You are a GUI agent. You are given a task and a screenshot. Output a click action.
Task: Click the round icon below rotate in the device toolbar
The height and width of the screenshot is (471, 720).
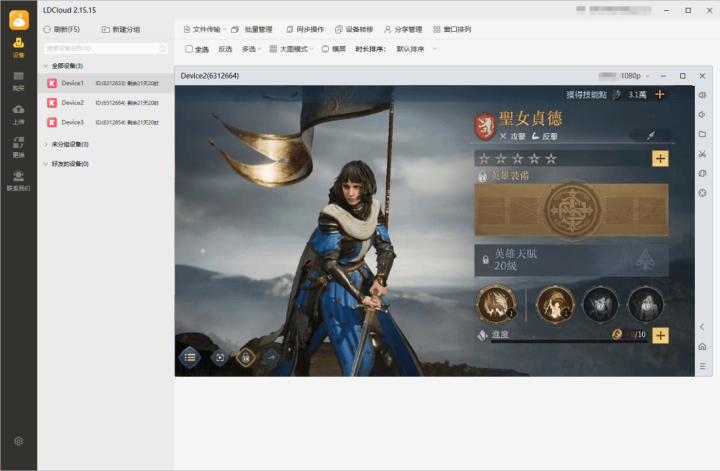click(x=703, y=193)
